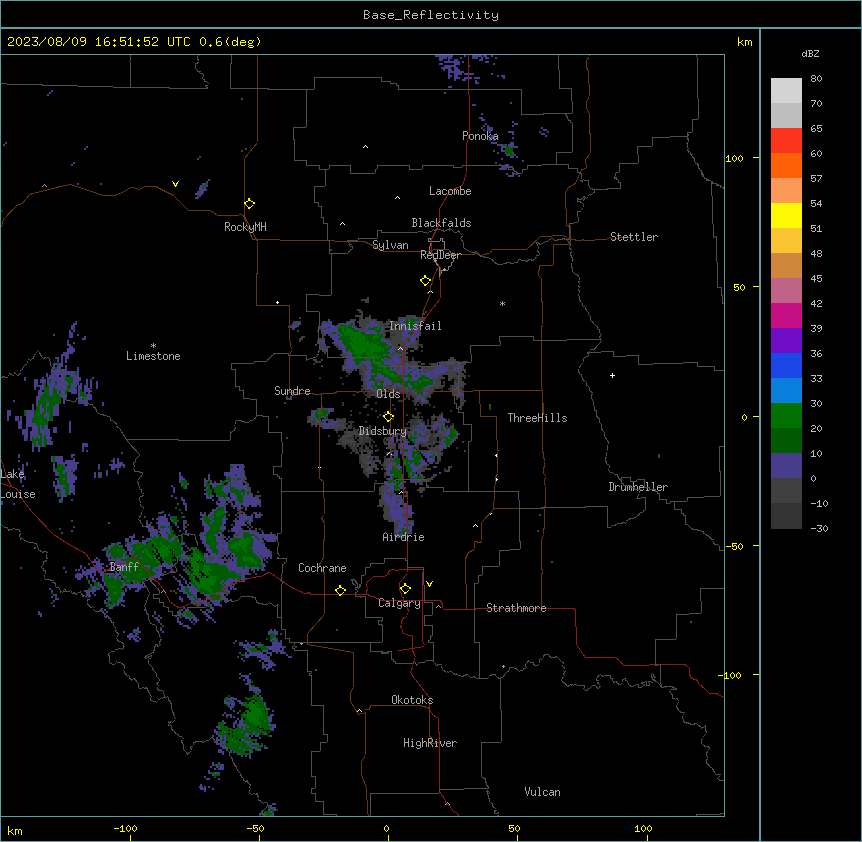This screenshot has height=842, width=862.
Task: Click the asterisk marker east of RedDeer
Action: [x=502, y=304]
